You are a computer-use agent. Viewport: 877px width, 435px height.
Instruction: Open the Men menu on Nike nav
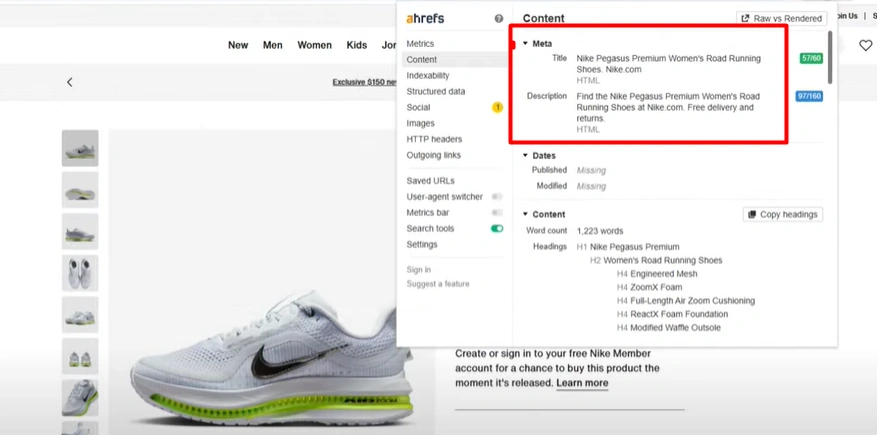click(x=272, y=45)
